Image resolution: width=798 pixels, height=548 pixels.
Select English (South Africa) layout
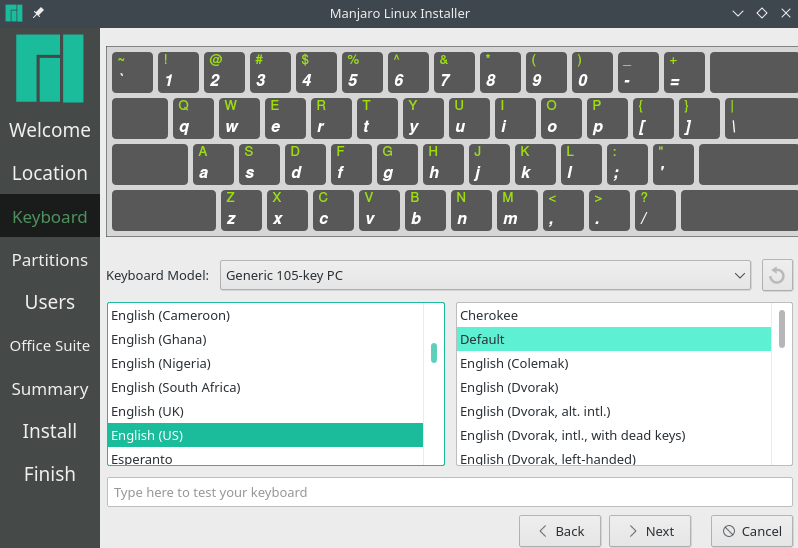(x=265, y=387)
